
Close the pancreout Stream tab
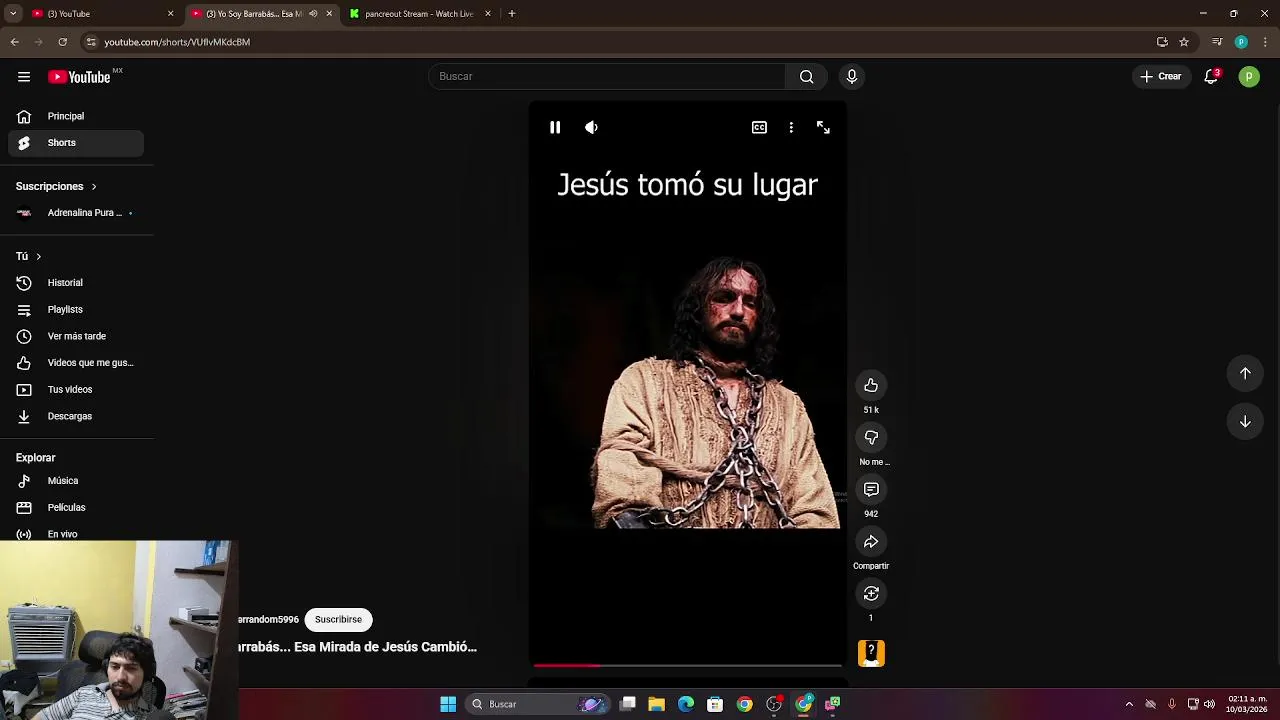(488, 14)
